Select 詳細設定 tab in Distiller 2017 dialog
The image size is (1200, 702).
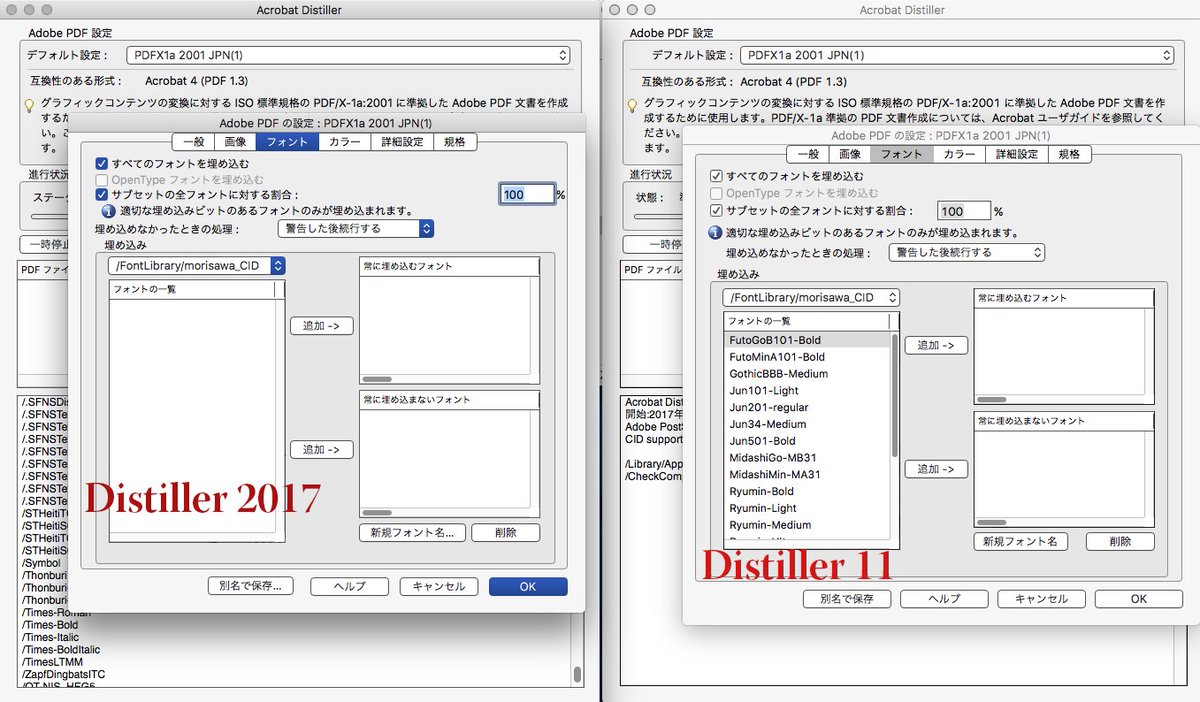pyautogui.click(x=403, y=142)
